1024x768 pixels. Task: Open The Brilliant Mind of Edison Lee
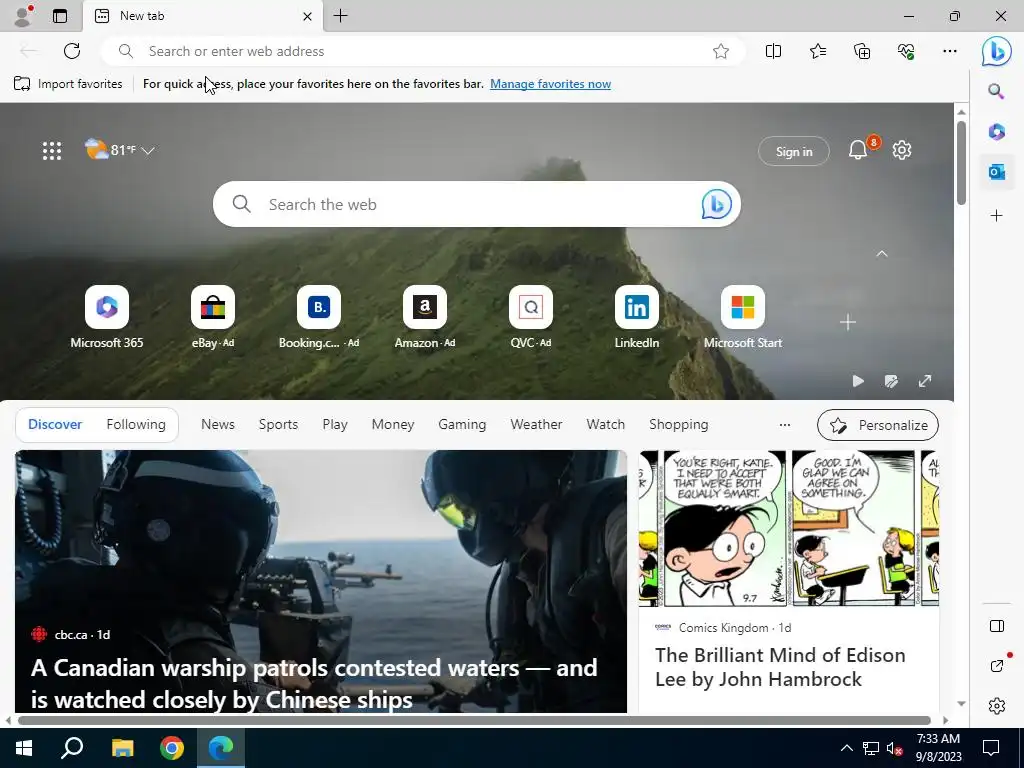780,667
